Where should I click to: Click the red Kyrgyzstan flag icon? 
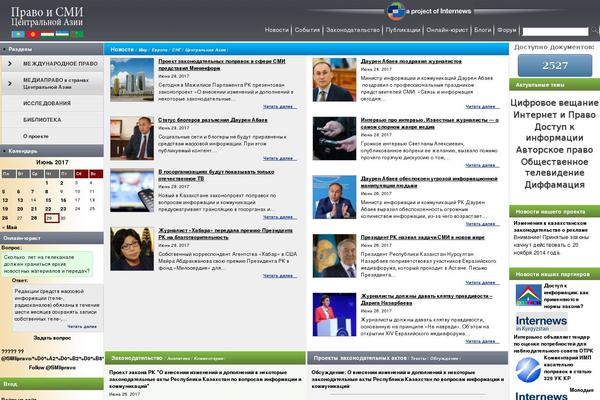33,35
